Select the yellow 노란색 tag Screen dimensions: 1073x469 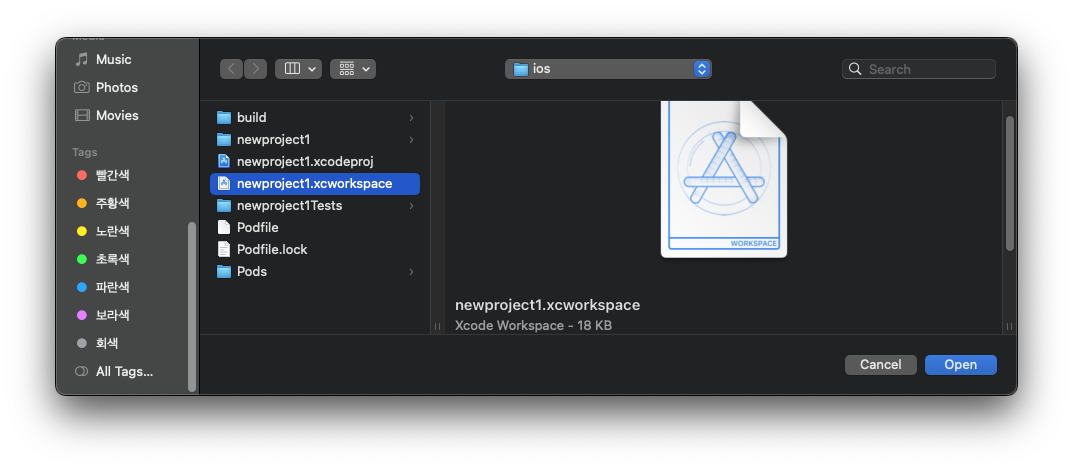[x=103, y=231]
